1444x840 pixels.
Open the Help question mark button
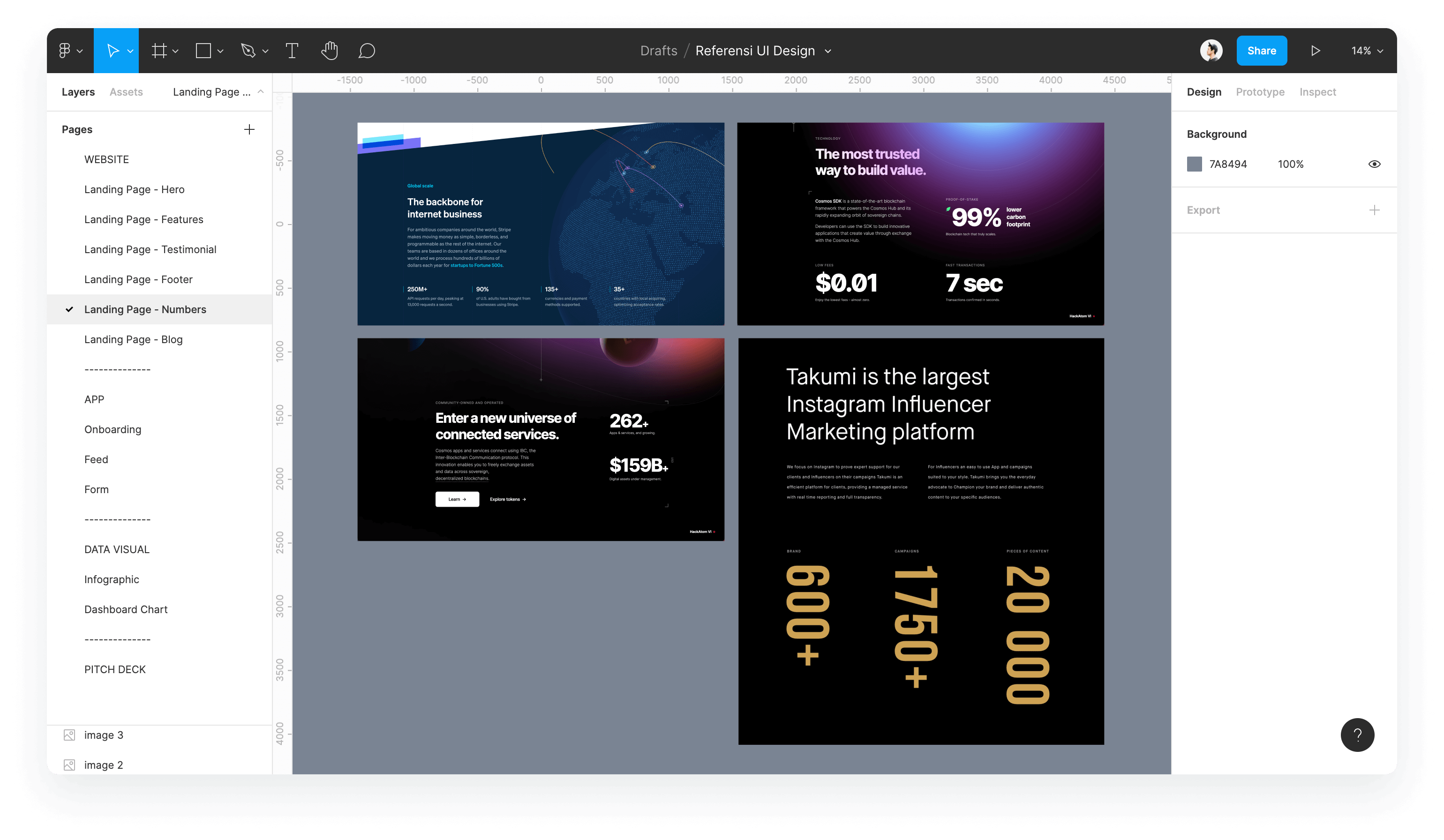(1357, 735)
